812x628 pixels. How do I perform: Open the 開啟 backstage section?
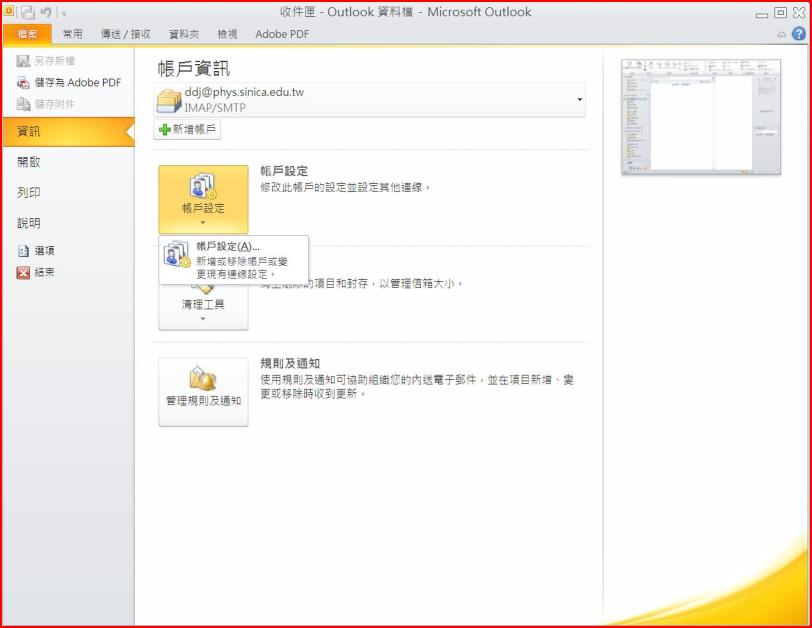point(28,162)
